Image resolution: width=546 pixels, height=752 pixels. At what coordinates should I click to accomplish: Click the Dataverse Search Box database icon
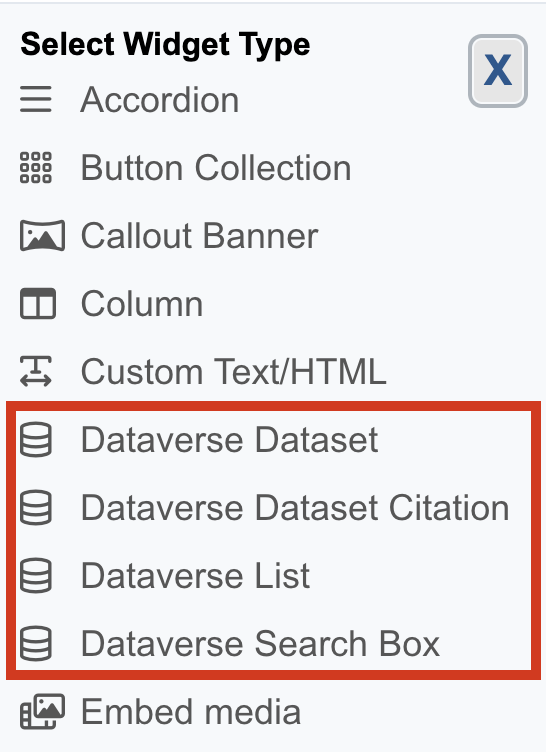coord(36,644)
